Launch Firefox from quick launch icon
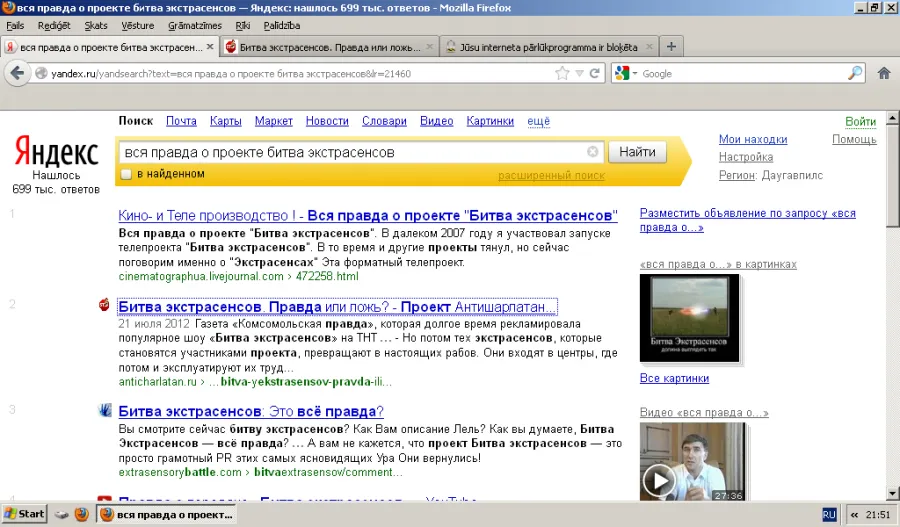The width and height of the screenshot is (900, 527). click(x=82, y=514)
